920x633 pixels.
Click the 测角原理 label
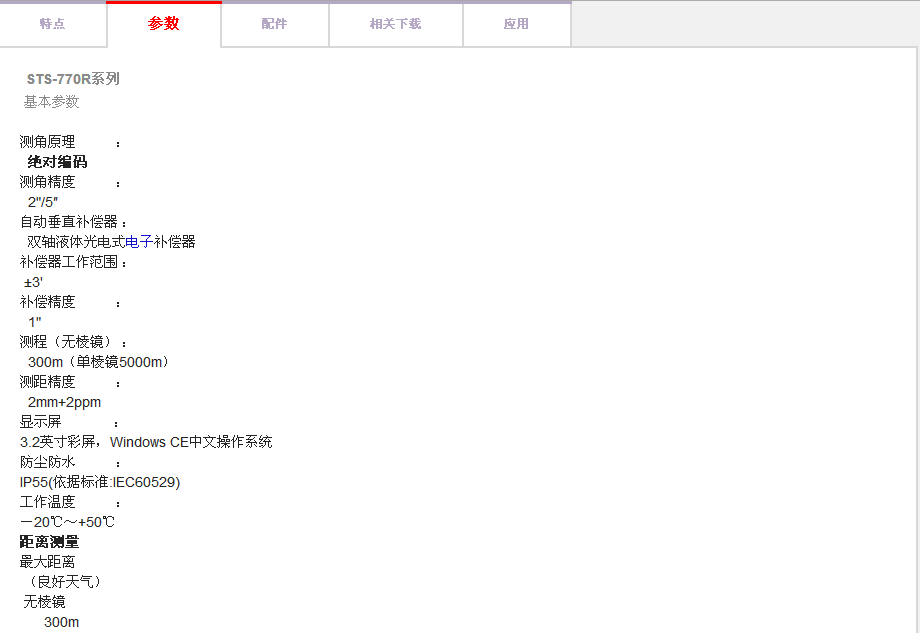pyautogui.click(x=47, y=142)
